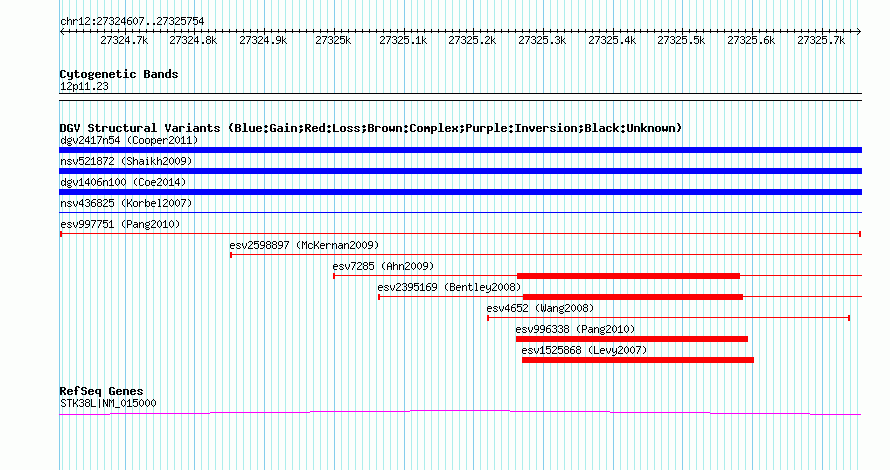Click the 27324.7k ruler tick label
The image size is (890, 470).
pos(124,40)
